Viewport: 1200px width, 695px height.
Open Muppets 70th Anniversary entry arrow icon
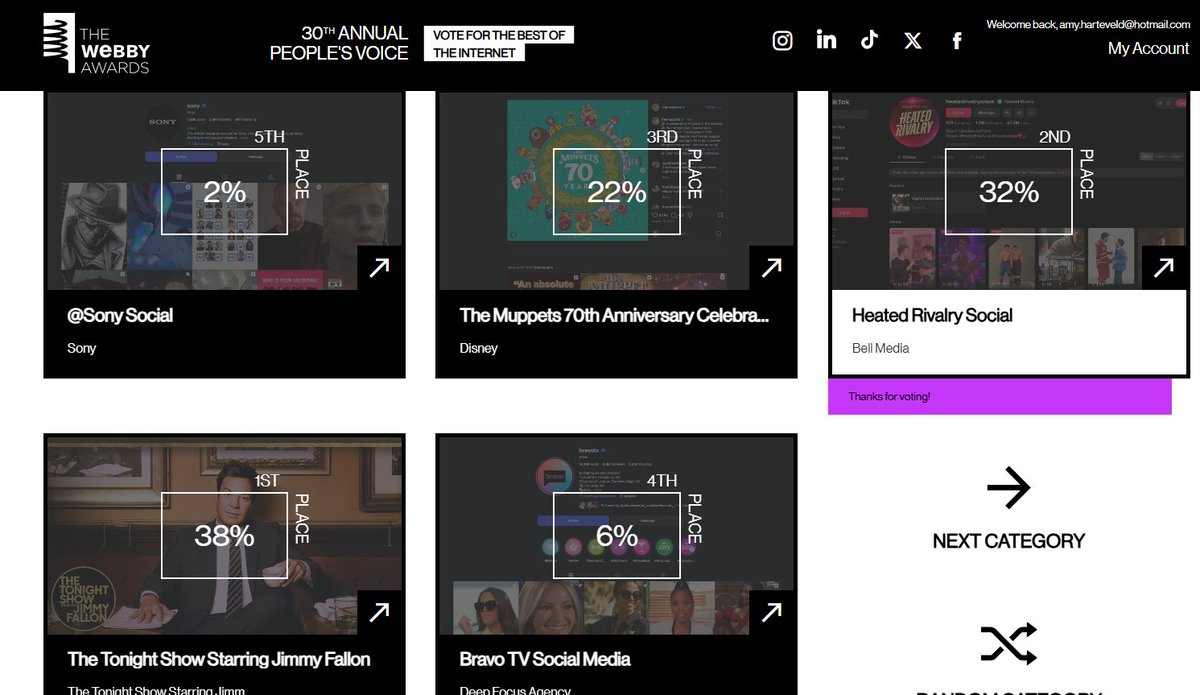pyautogui.click(x=772, y=268)
